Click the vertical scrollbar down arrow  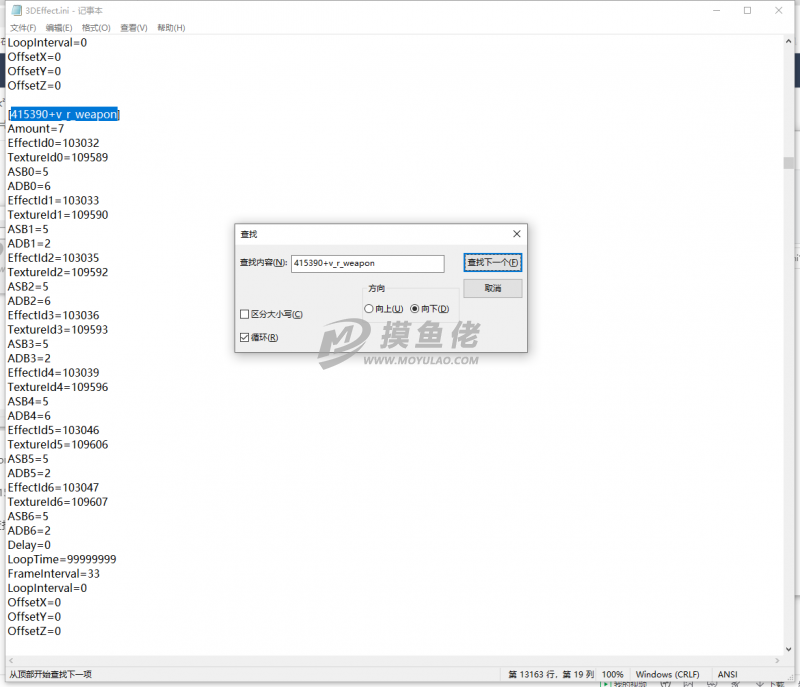click(x=789, y=646)
